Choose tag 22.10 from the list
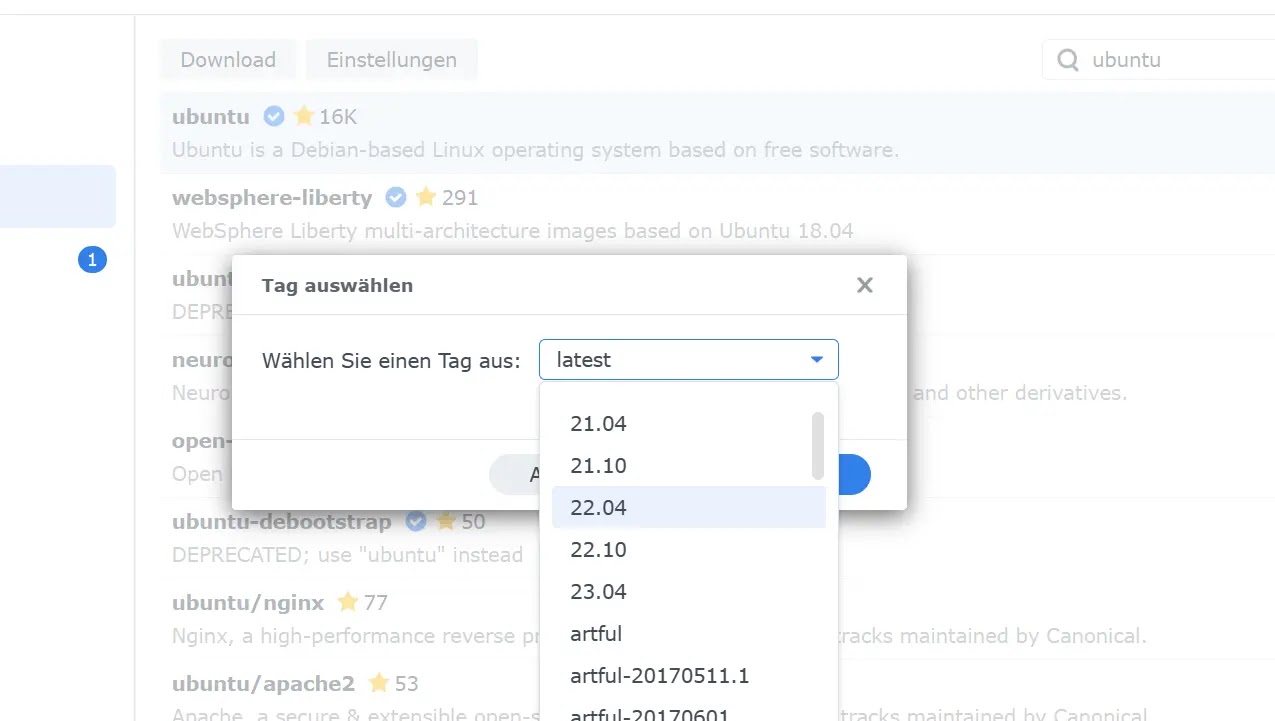The height and width of the screenshot is (721, 1275). point(689,550)
